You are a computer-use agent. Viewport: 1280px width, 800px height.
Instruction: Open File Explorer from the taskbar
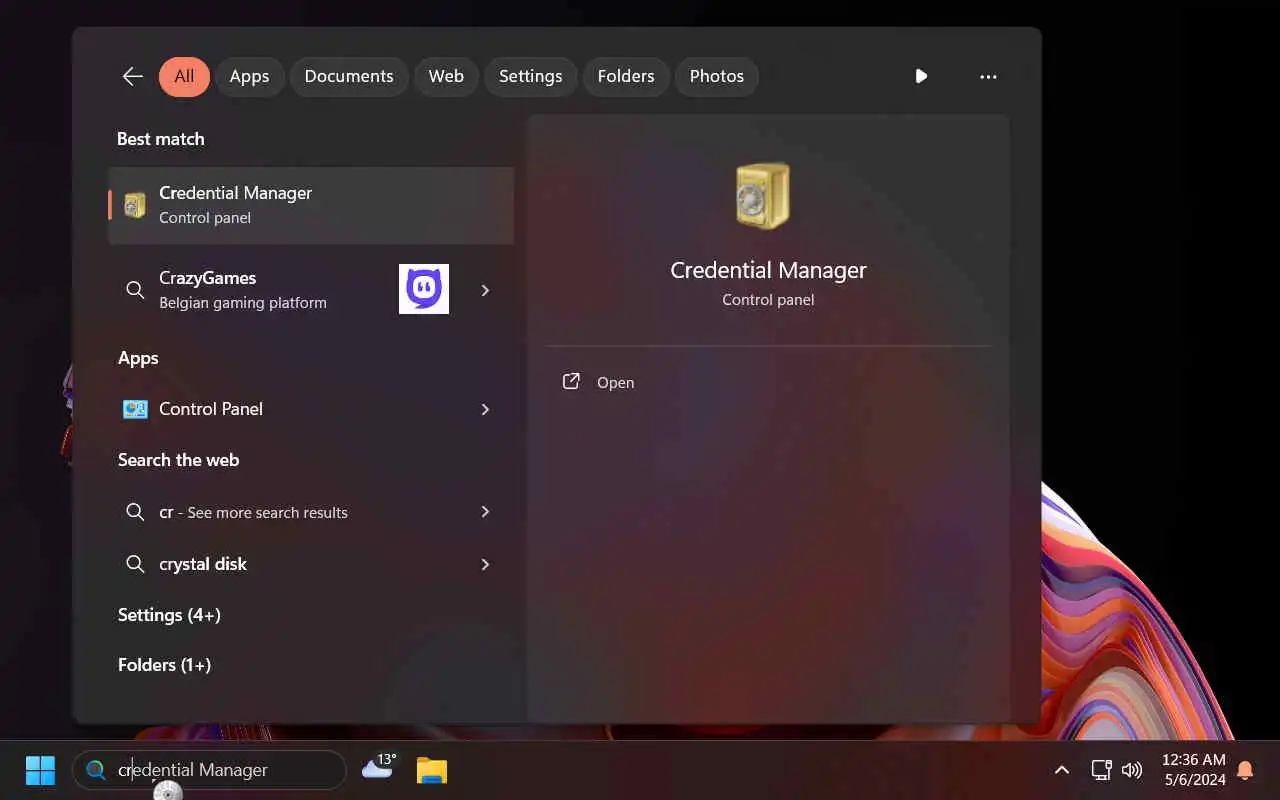432,770
